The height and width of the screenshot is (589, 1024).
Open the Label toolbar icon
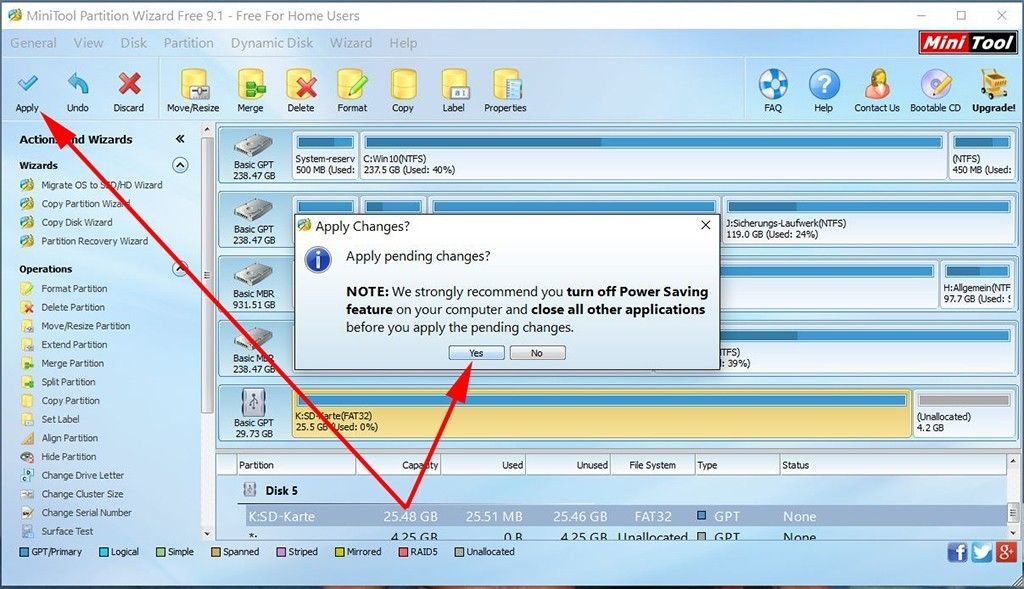coord(454,85)
